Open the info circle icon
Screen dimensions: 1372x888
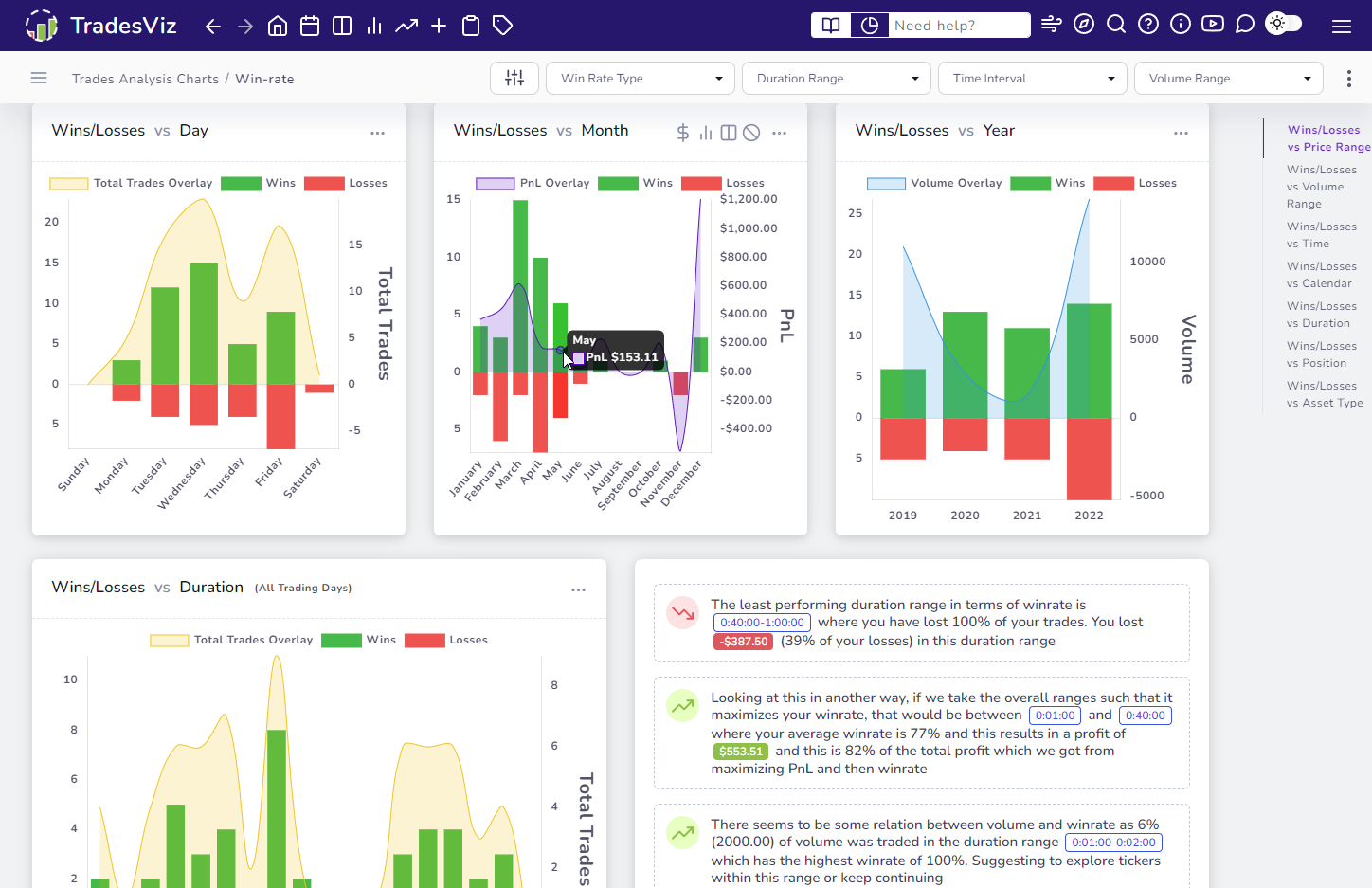(x=1181, y=24)
